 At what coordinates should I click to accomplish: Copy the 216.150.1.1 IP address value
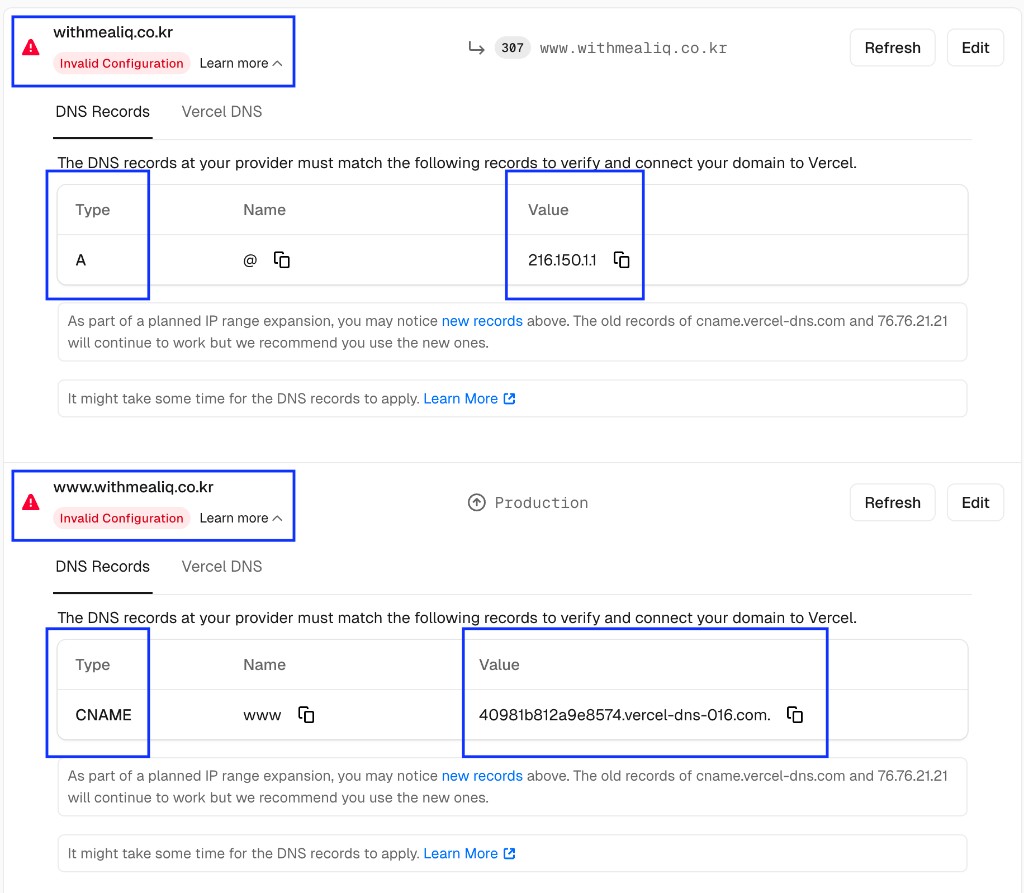click(621, 260)
